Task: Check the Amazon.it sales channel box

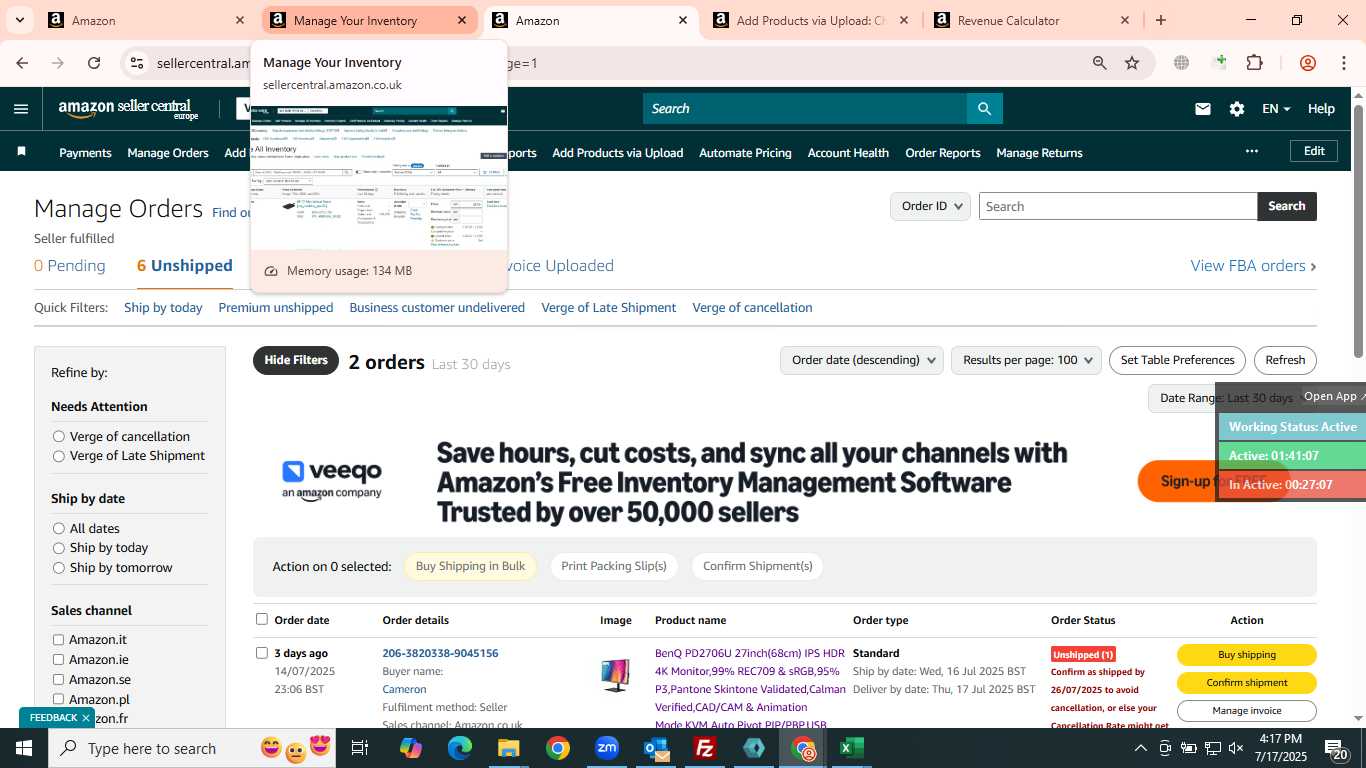Action: [58, 640]
